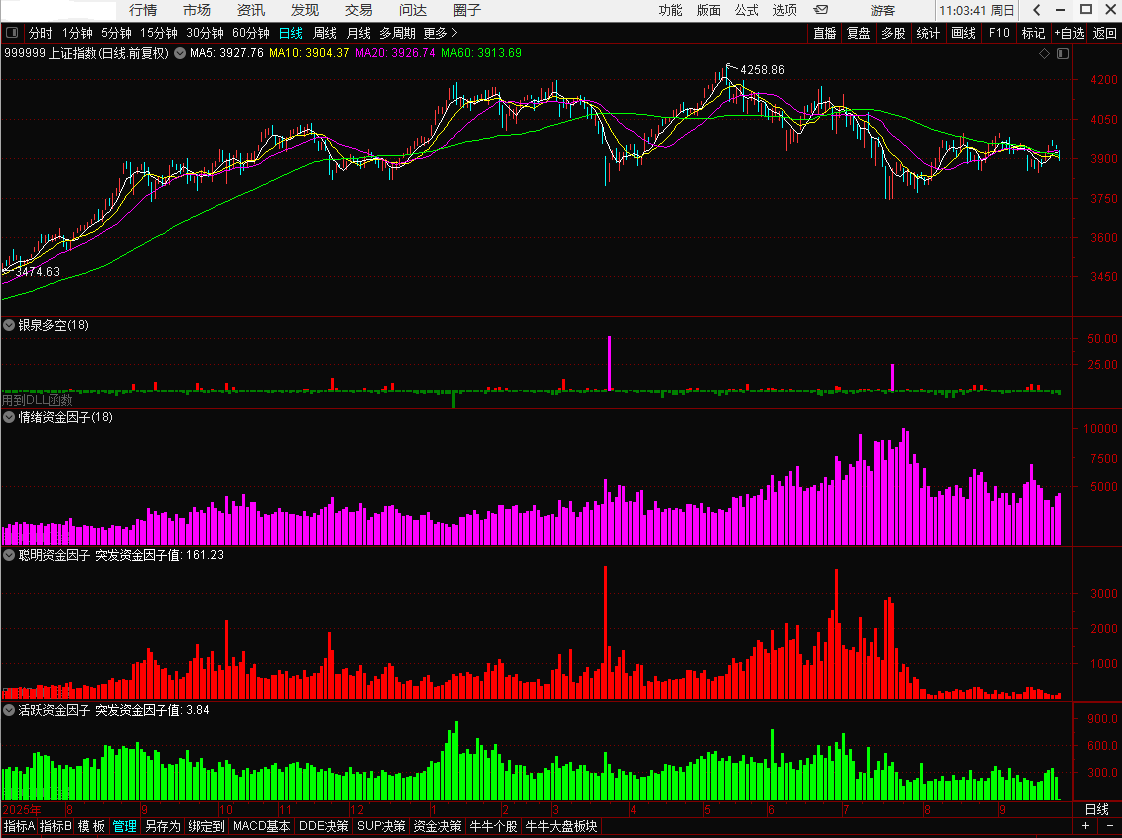Select the MACD基本 template tab
The height and width of the screenshot is (838, 1122).
pos(262,826)
